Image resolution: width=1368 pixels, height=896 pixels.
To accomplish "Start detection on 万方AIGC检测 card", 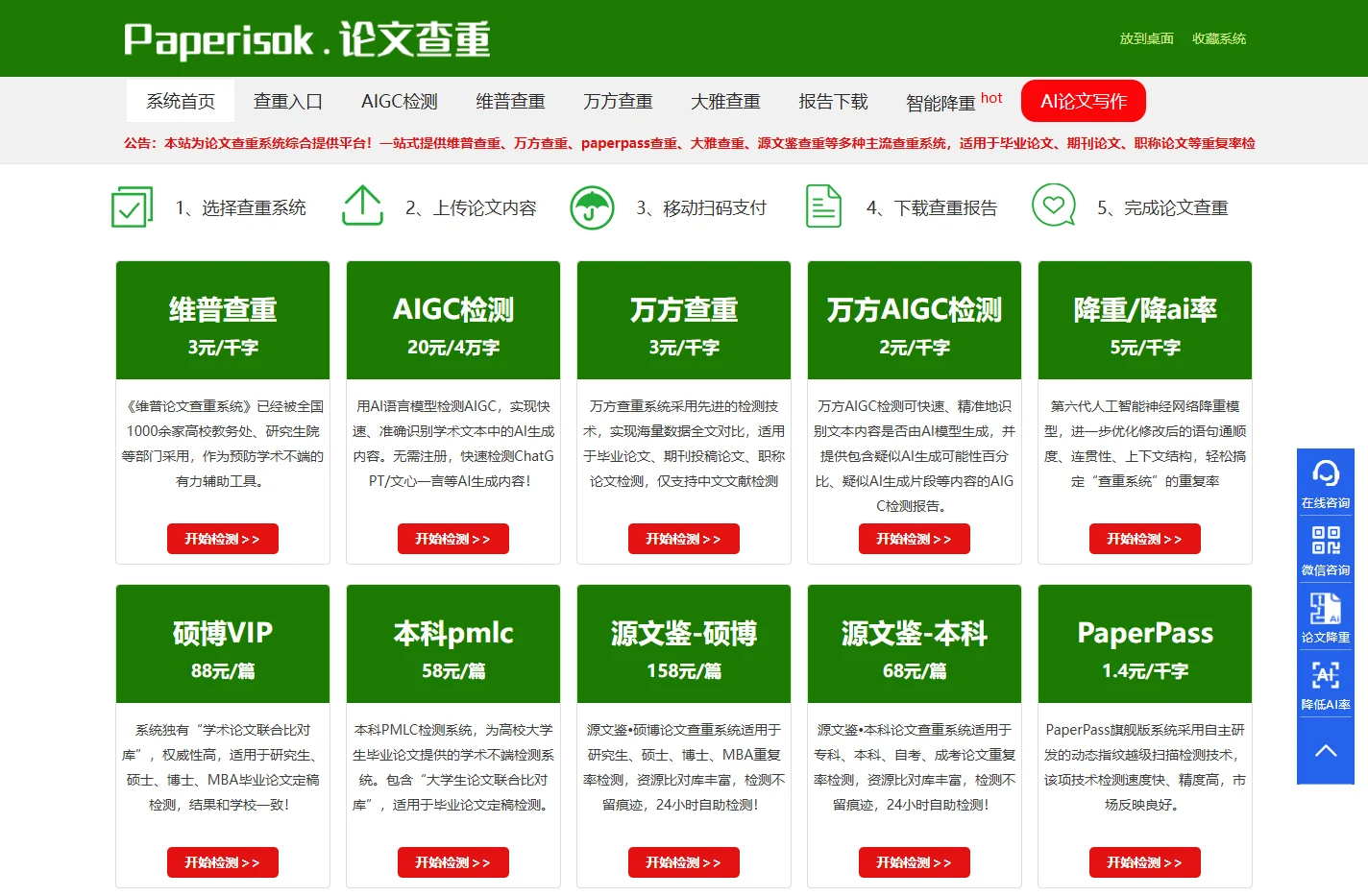I will (x=915, y=539).
